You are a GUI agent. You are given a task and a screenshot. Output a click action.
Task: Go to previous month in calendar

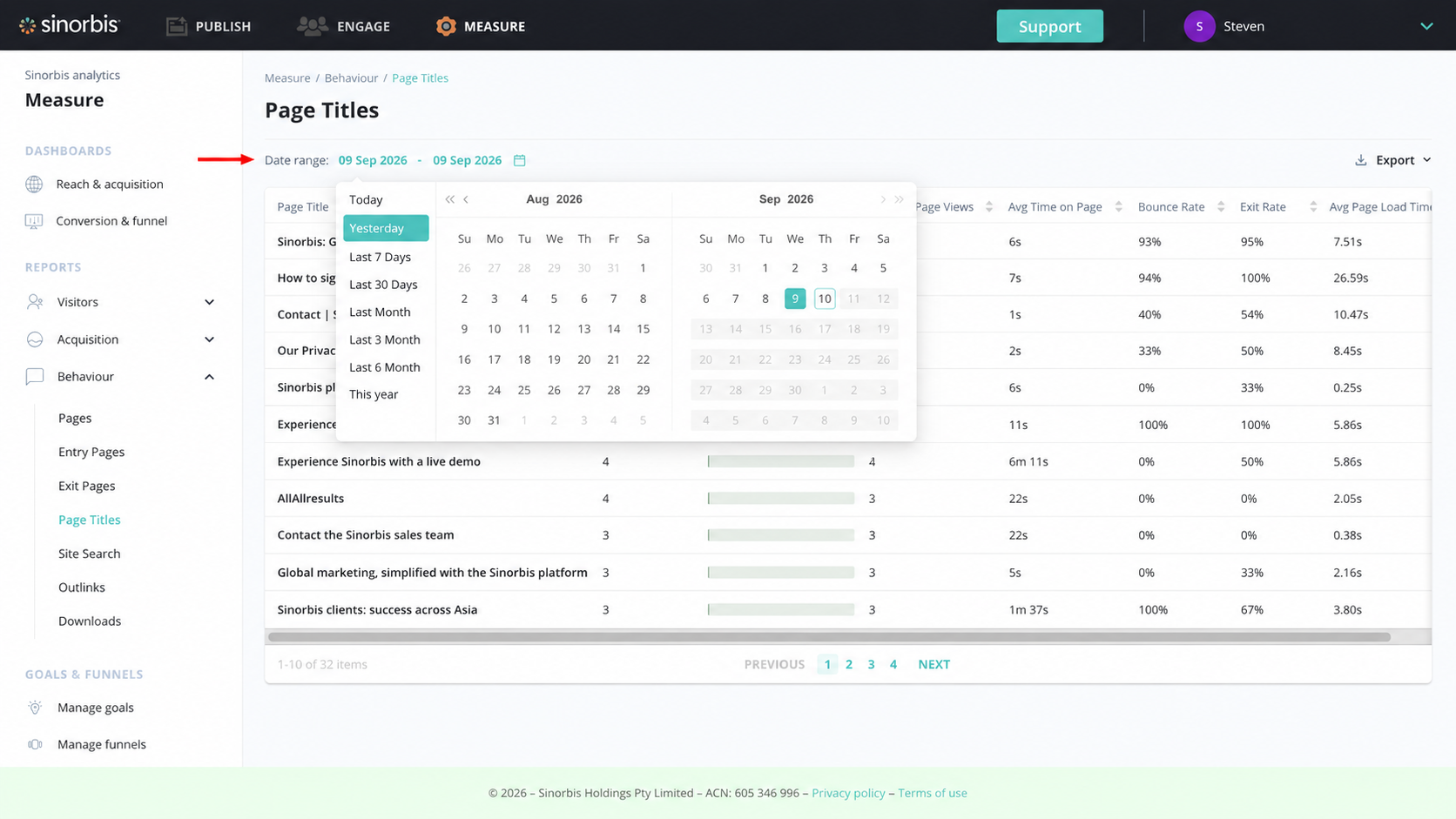[x=467, y=199]
